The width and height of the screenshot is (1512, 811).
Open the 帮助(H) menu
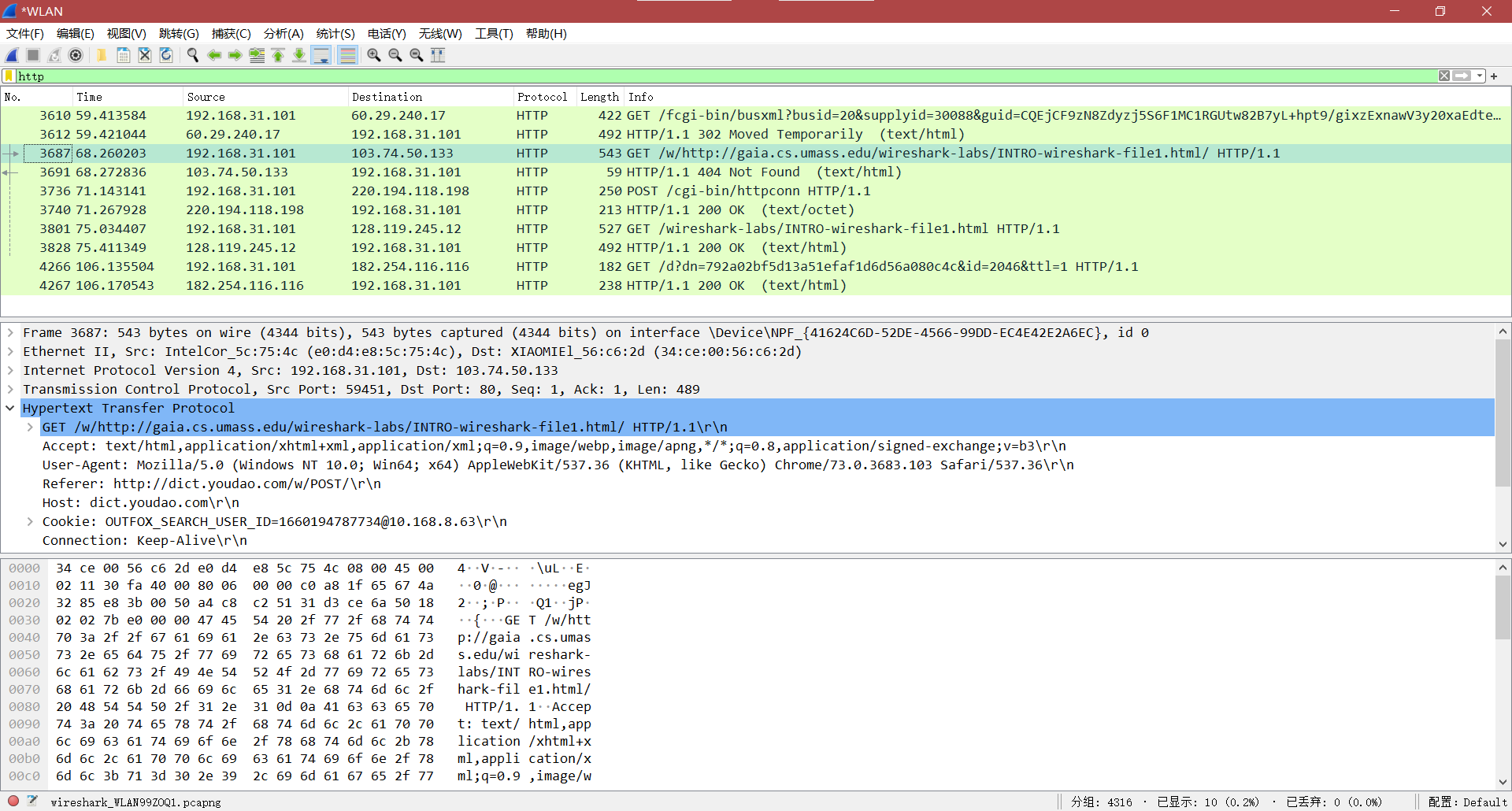(x=547, y=34)
